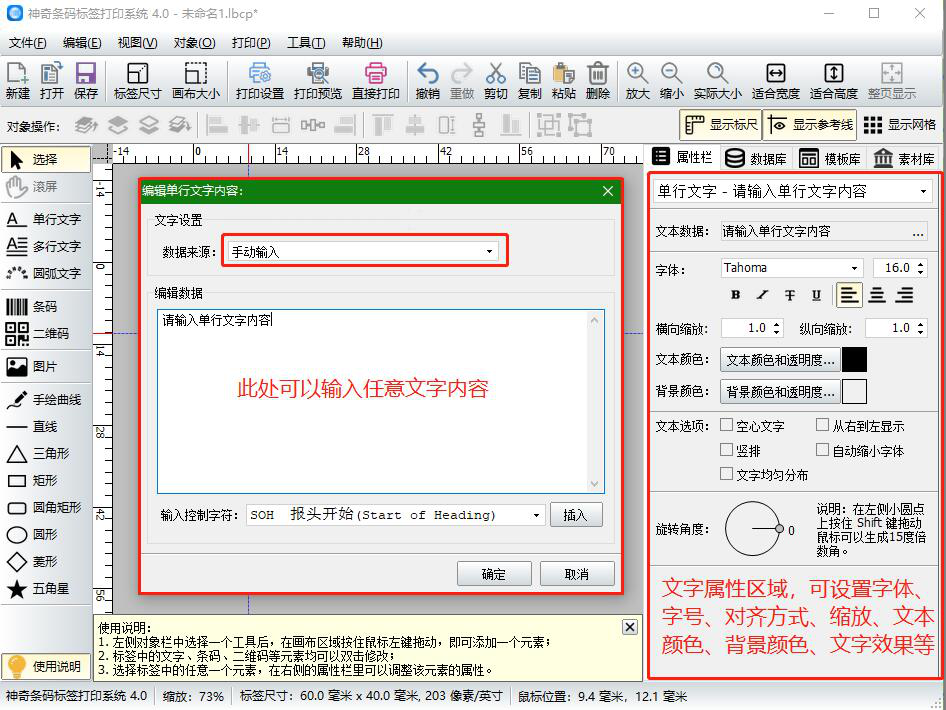The height and width of the screenshot is (710, 946).
Task: Click the 横向缩放 1.0 stepper arrows
Action: click(776, 328)
